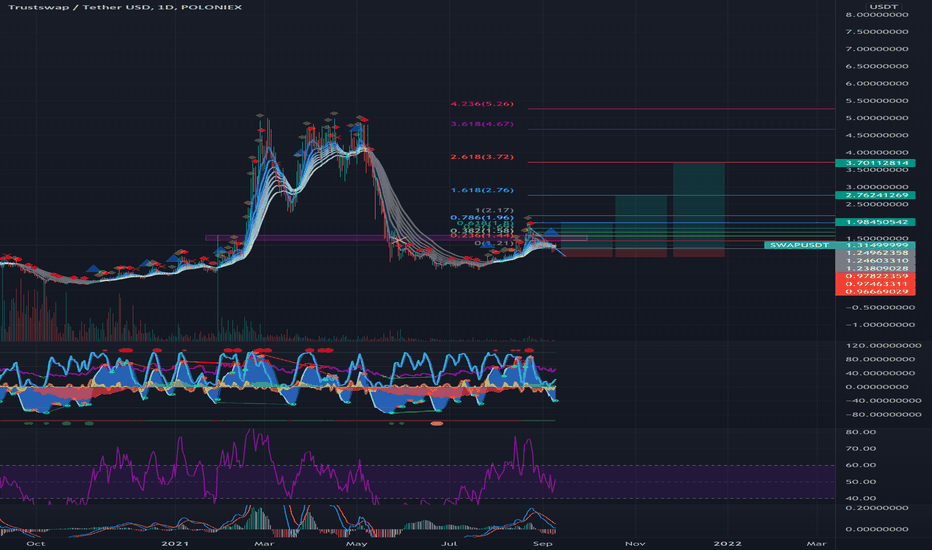Screen dimensions: 932x550
Task: Click the USDT currency label above price axis
Action: (x=883, y=7)
